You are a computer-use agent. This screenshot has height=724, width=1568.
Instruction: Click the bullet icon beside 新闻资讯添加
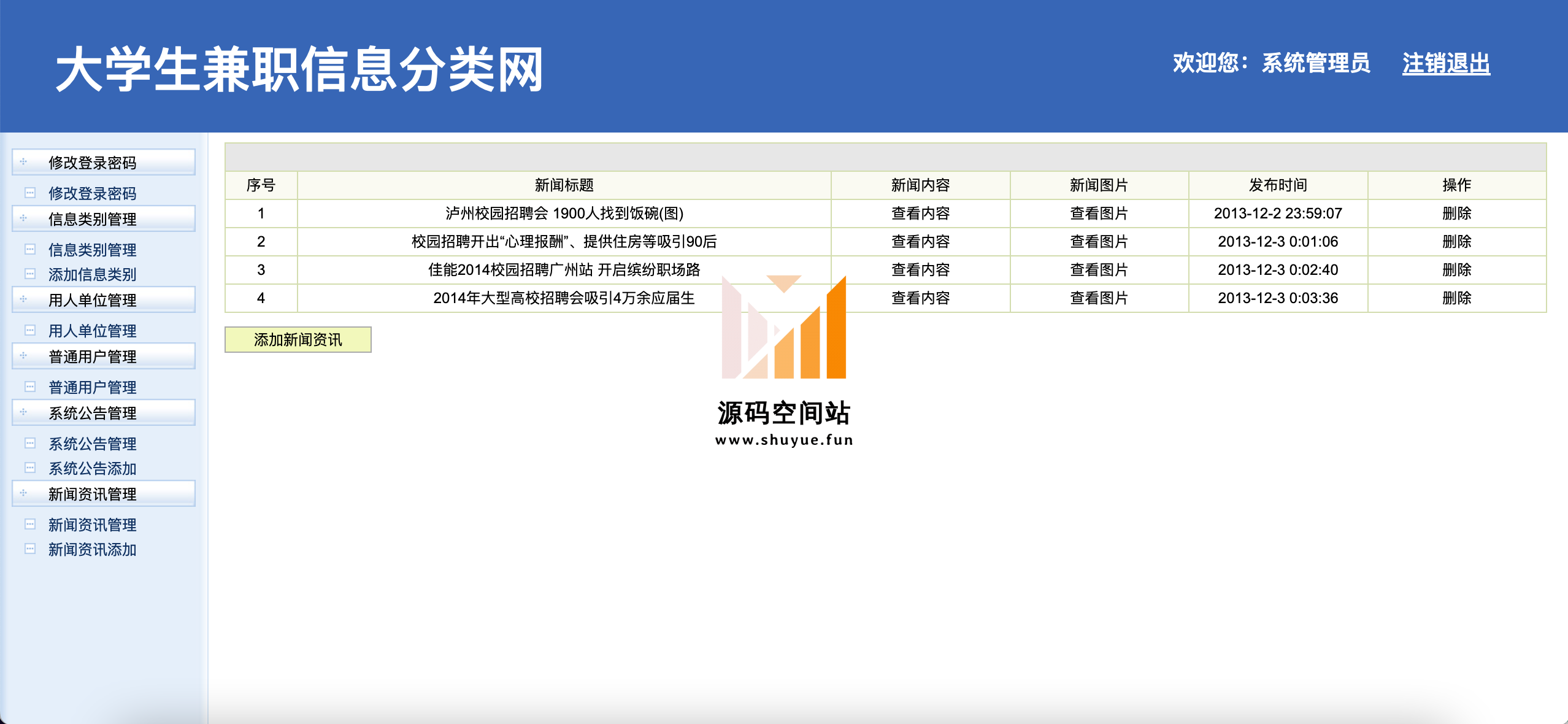(x=30, y=549)
